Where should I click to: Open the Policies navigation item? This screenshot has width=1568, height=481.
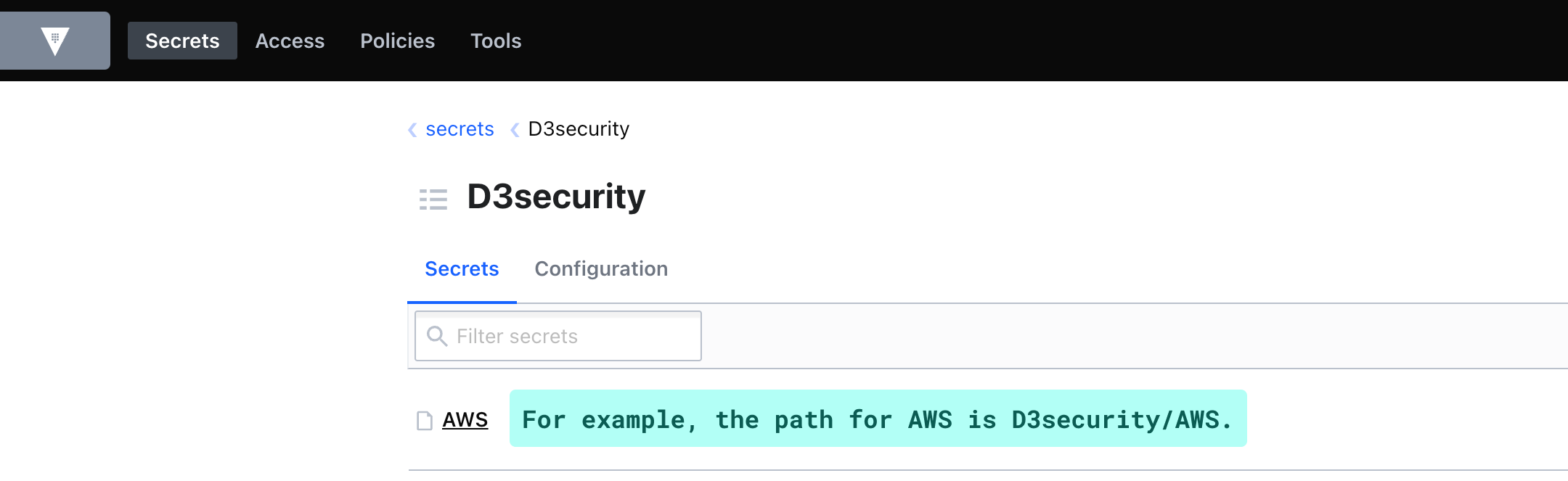click(397, 41)
